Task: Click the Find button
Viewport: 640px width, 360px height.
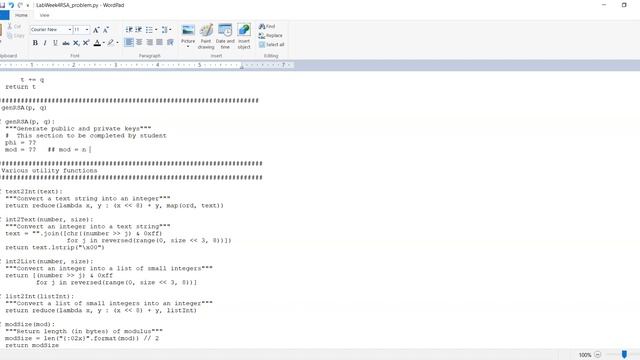Action: point(267,27)
